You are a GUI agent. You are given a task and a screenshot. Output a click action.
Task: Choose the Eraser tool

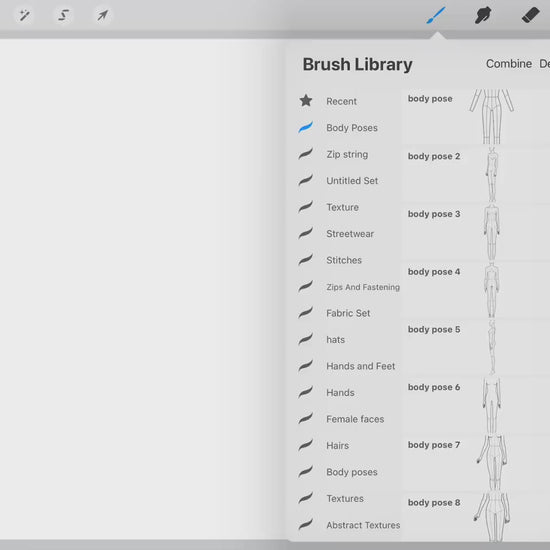pyautogui.click(x=530, y=15)
